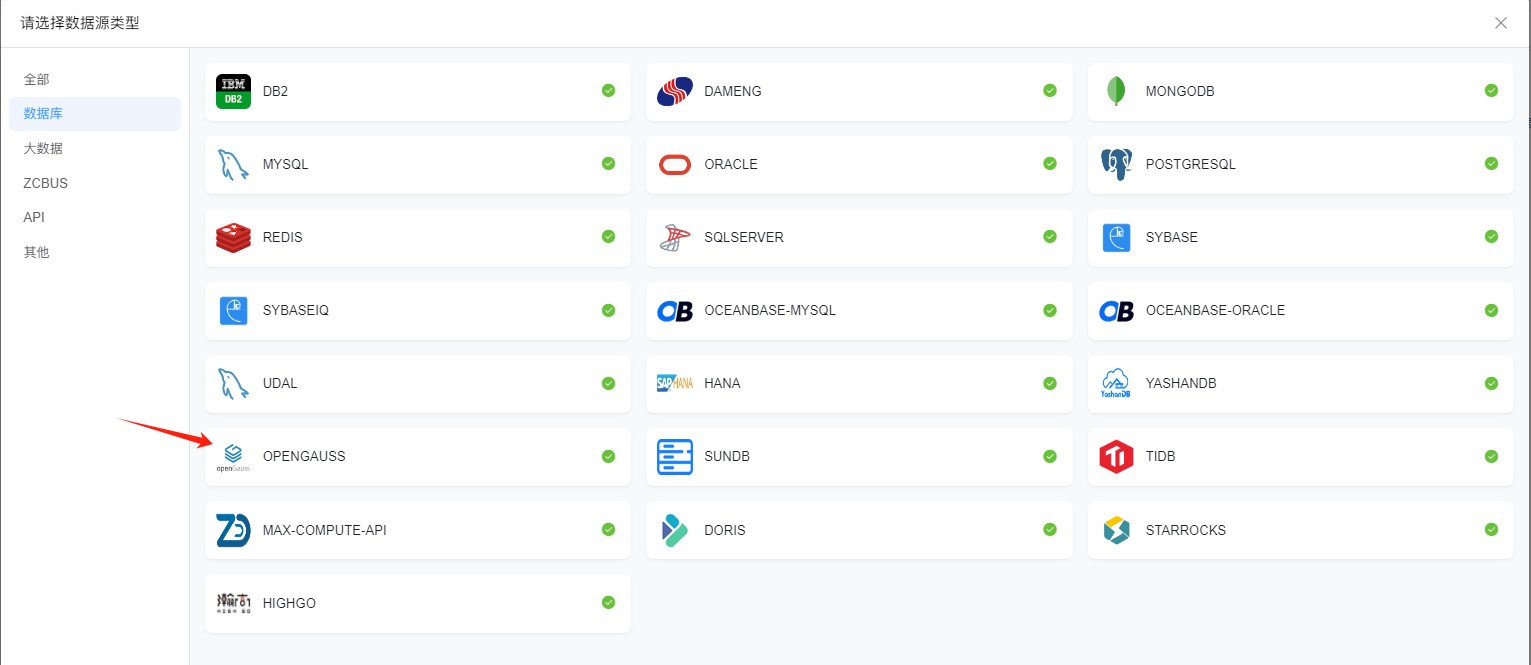The image size is (1531, 665).
Task: Click the green check on HIGHGO card
Action: (x=608, y=603)
